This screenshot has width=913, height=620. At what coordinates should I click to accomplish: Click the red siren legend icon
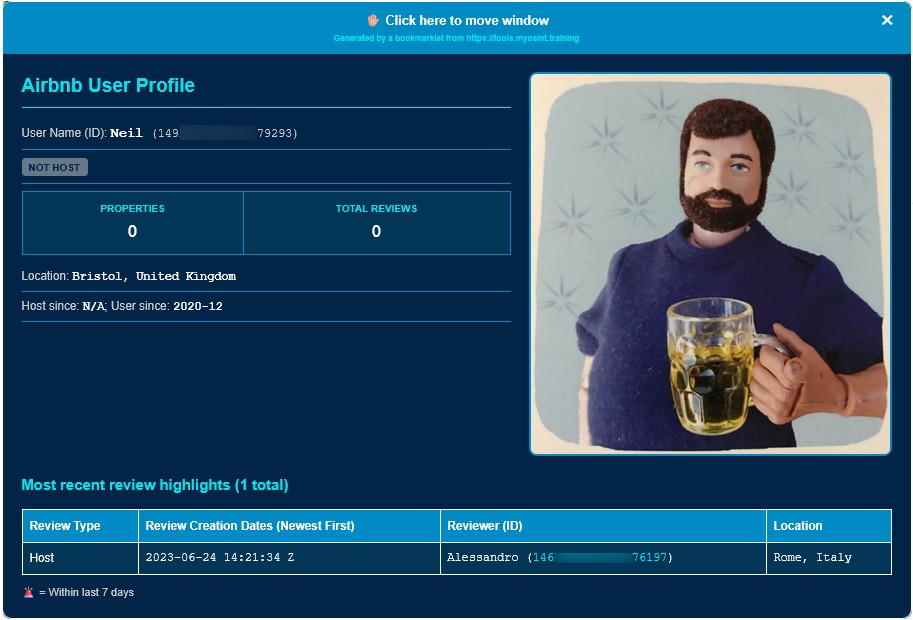tap(28, 592)
